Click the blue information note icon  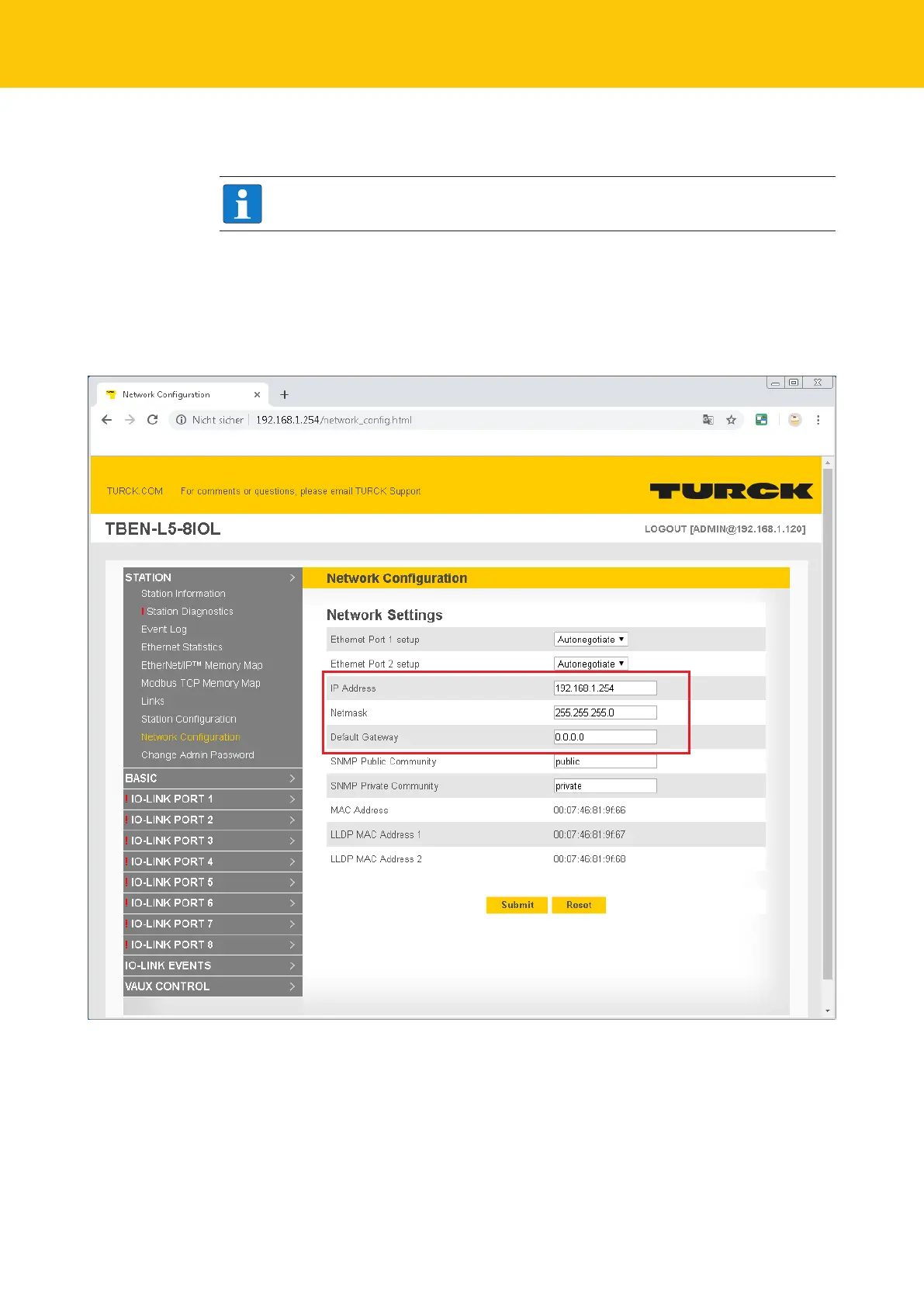tap(242, 204)
